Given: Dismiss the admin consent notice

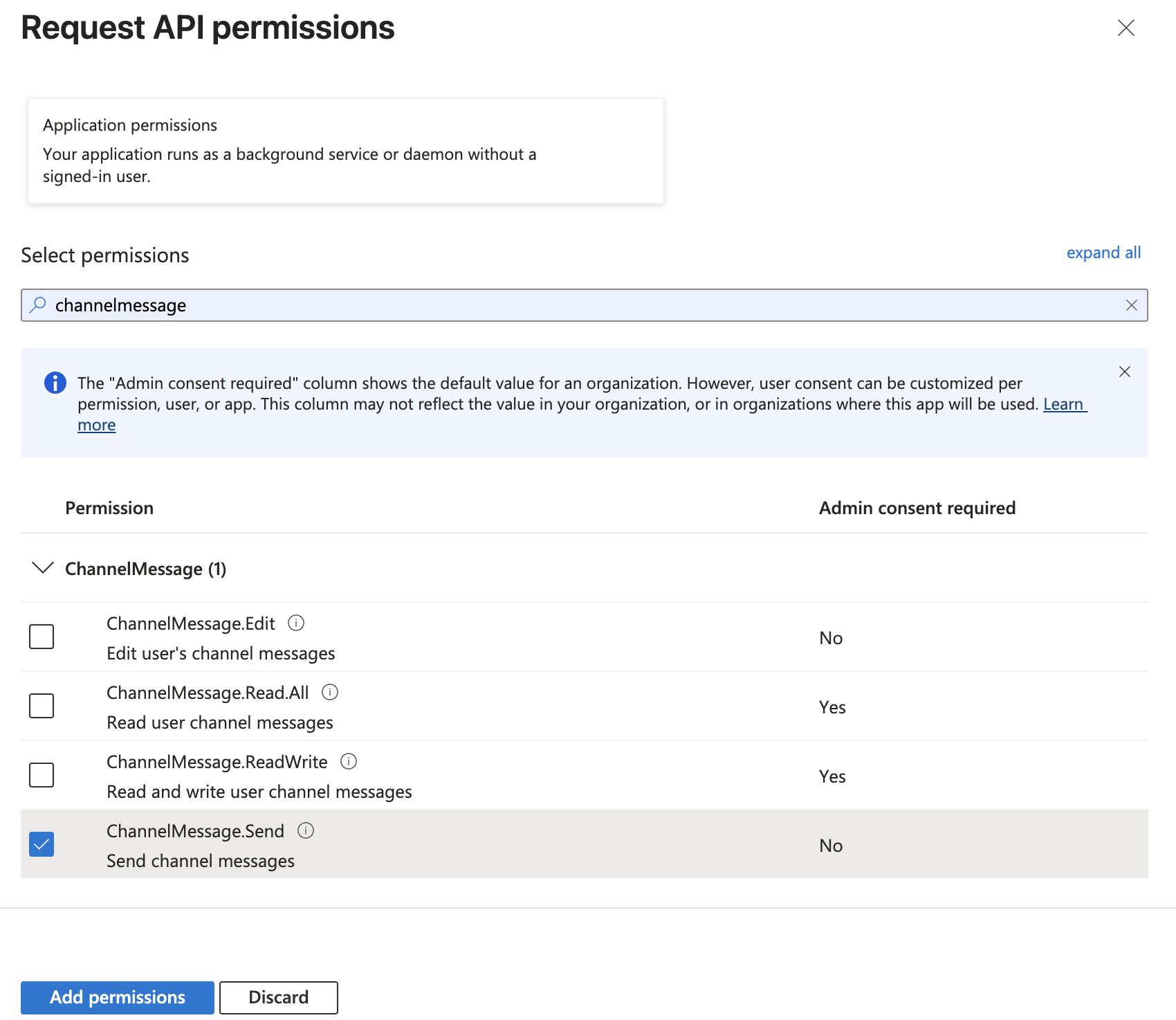Looking at the screenshot, I should pyautogui.click(x=1125, y=372).
